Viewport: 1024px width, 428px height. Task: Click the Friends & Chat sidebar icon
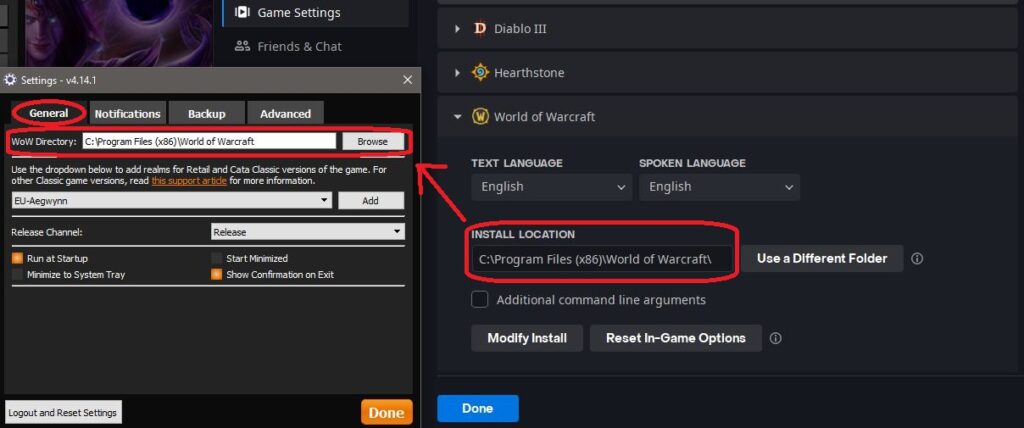[x=242, y=46]
